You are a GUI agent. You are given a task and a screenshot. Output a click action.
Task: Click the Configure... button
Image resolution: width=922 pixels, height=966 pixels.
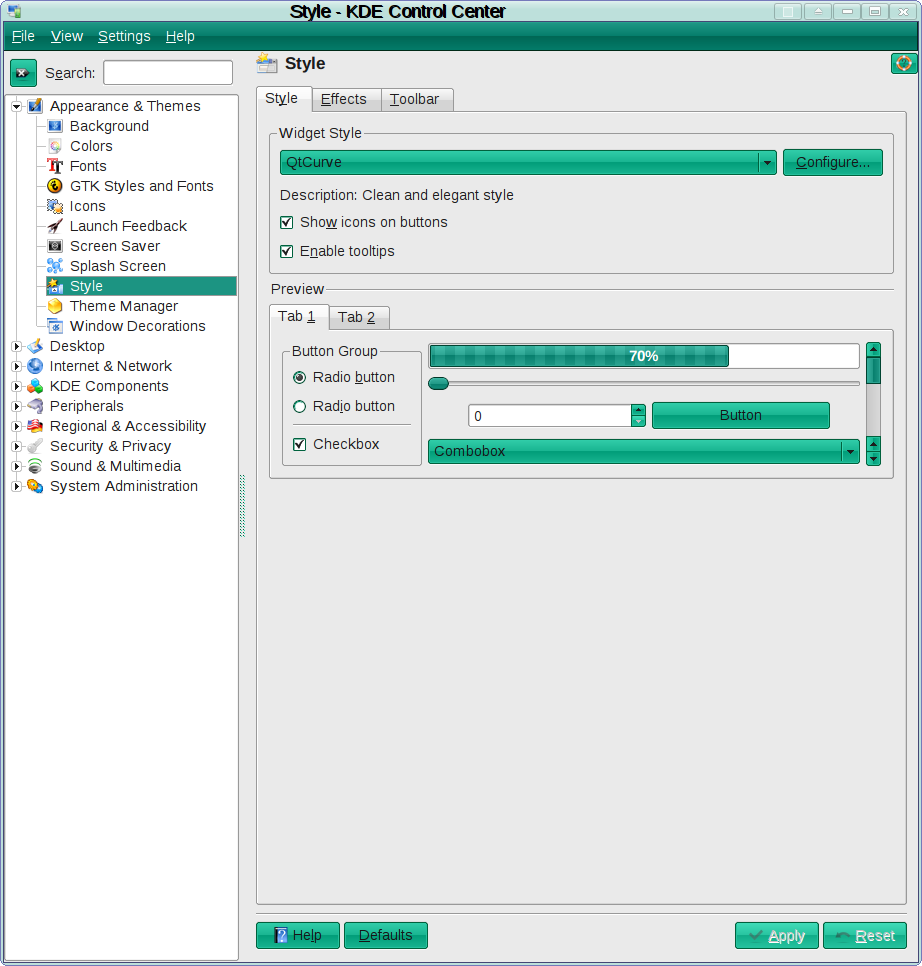[x=833, y=163]
